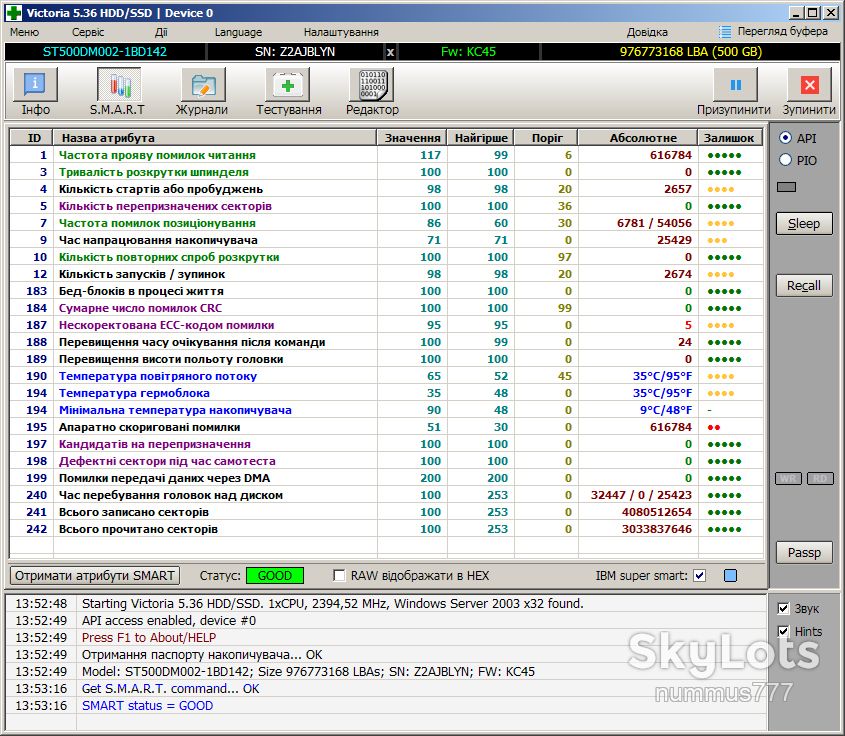Select the PIO radio button
The image size is (845, 736).
[785, 160]
